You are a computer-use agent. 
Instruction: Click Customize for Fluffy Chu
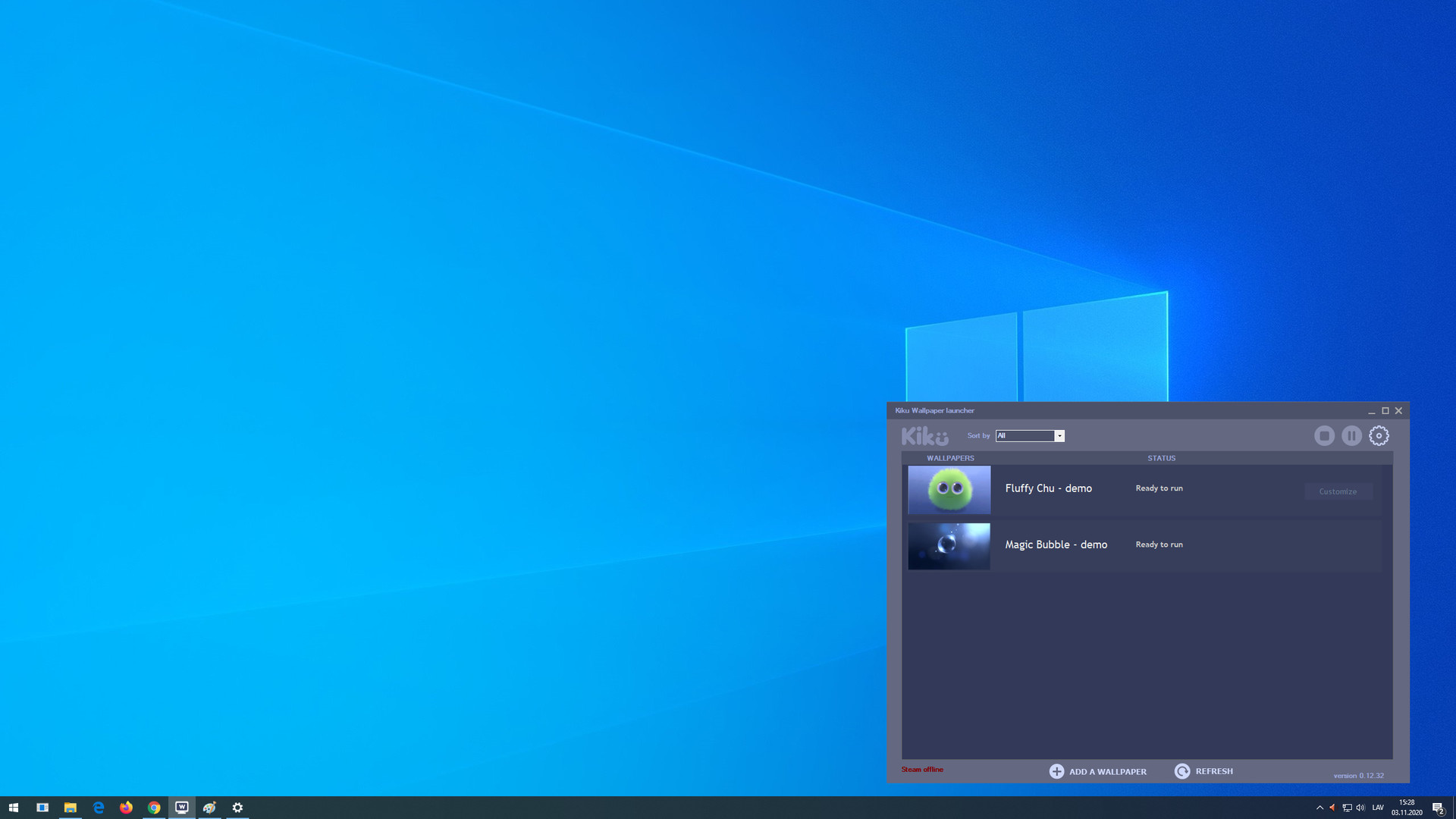[x=1338, y=491]
